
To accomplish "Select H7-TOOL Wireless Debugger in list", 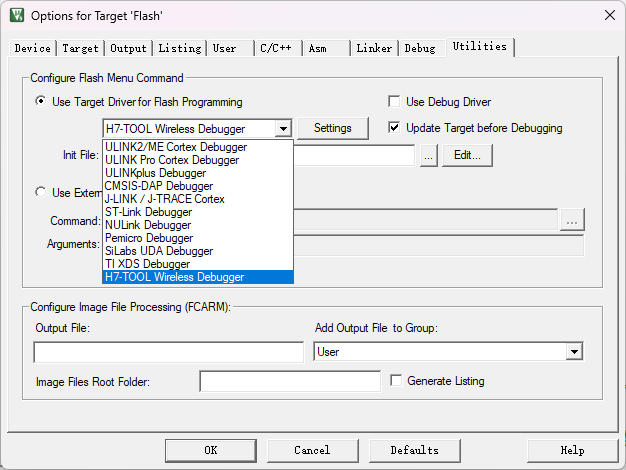I will click(198, 277).
